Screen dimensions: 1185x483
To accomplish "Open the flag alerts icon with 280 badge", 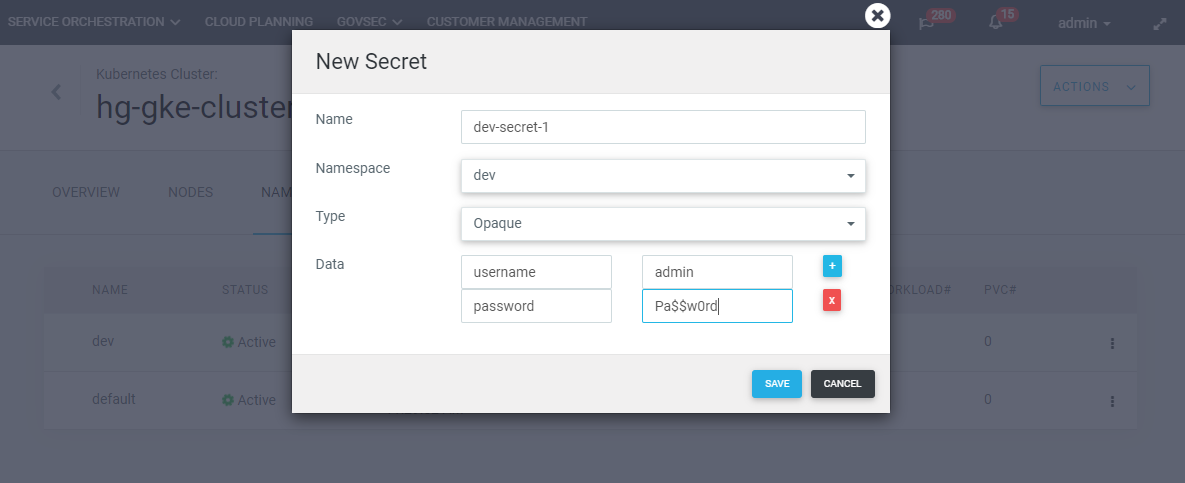I will click(x=927, y=22).
